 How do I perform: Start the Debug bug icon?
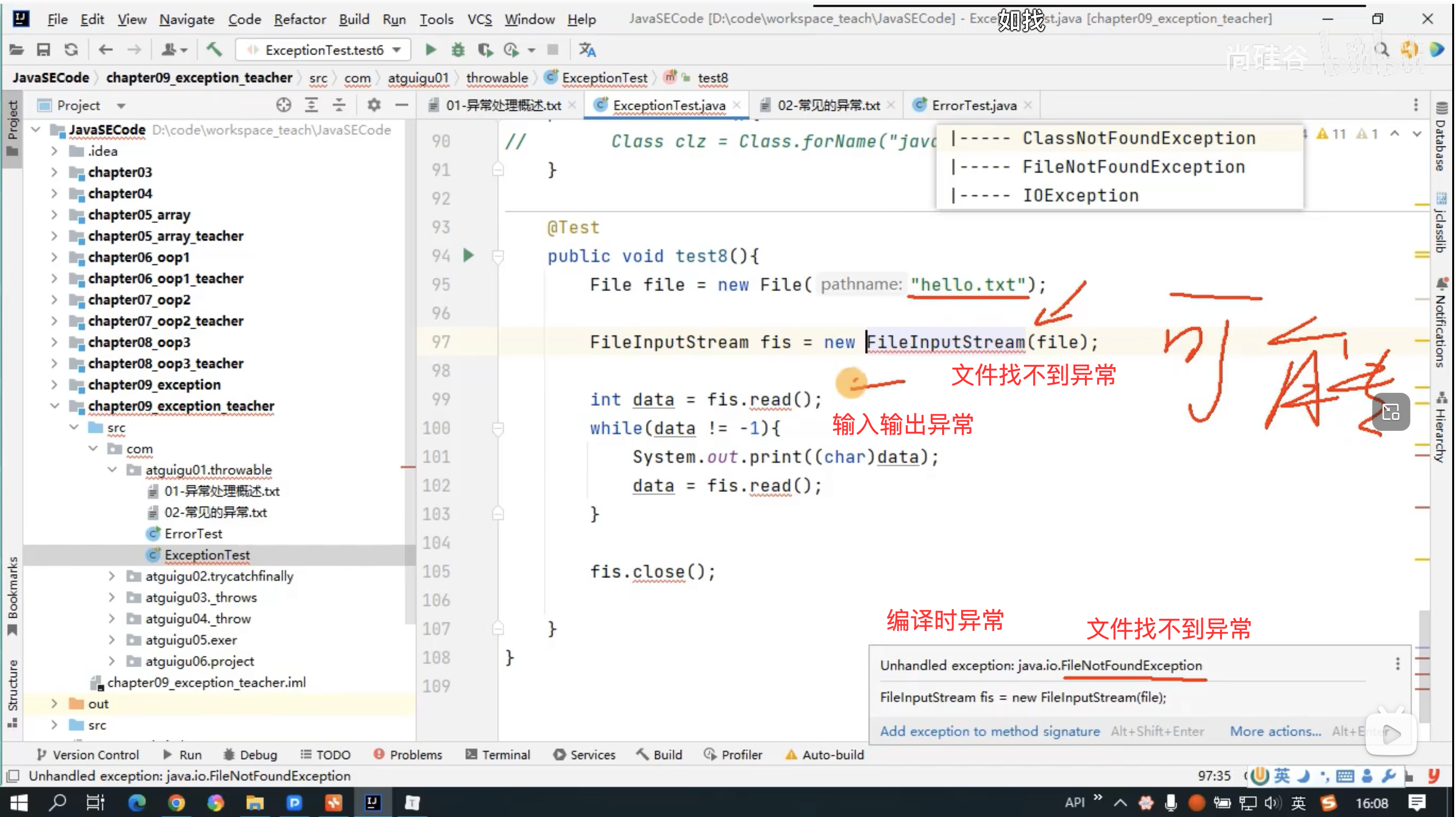pos(458,50)
